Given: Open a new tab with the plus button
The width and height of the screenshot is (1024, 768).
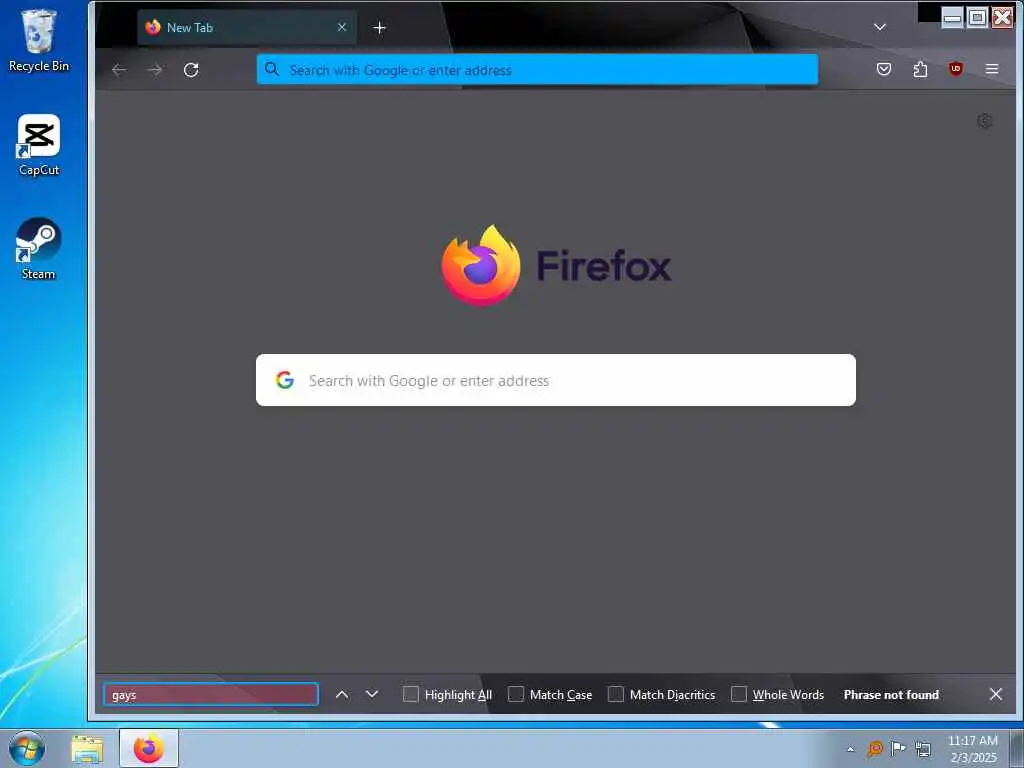Looking at the screenshot, I should pyautogui.click(x=379, y=27).
